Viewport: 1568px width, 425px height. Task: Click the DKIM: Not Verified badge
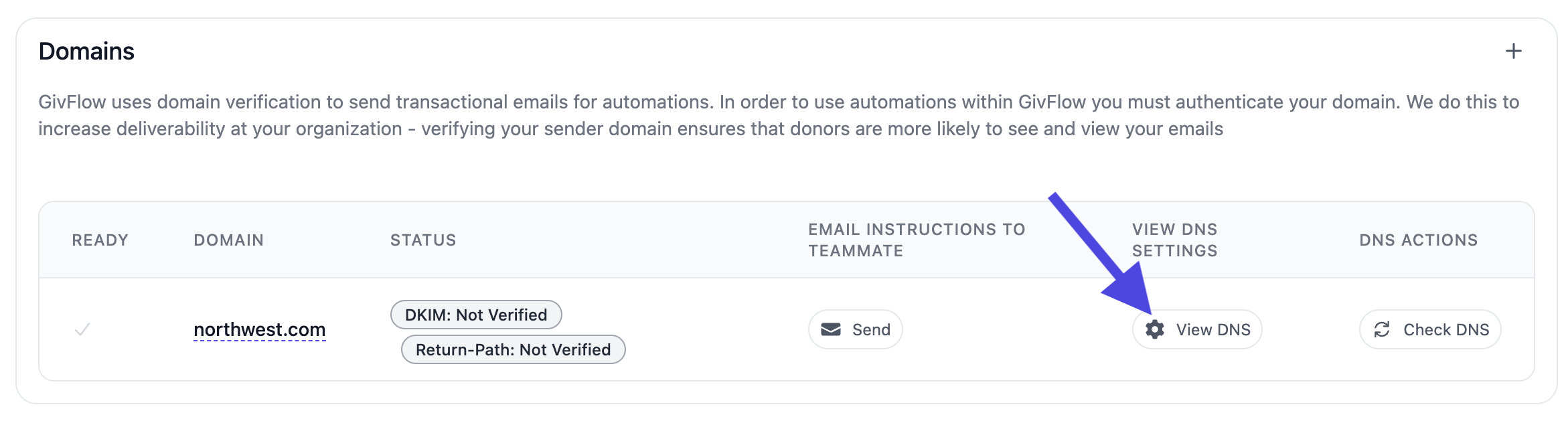click(476, 315)
